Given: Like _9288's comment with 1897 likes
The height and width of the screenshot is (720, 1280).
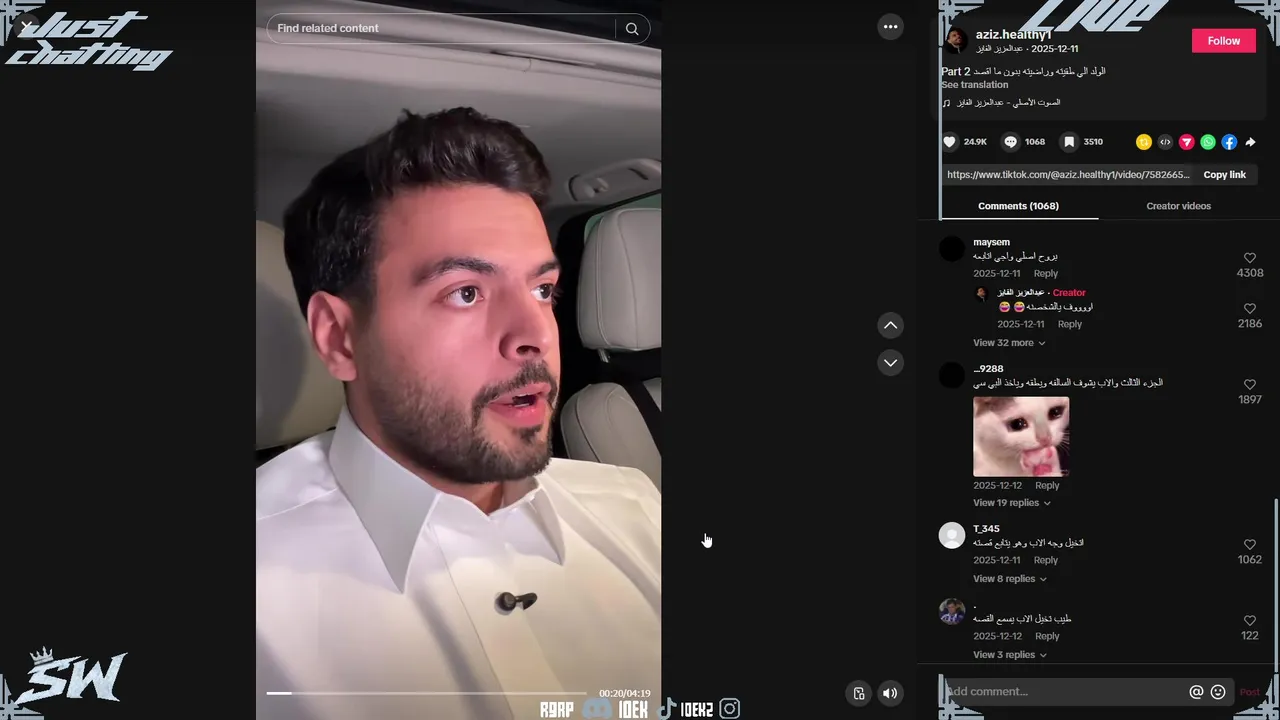Looking at the screenshot, I should click(1249, 385).
